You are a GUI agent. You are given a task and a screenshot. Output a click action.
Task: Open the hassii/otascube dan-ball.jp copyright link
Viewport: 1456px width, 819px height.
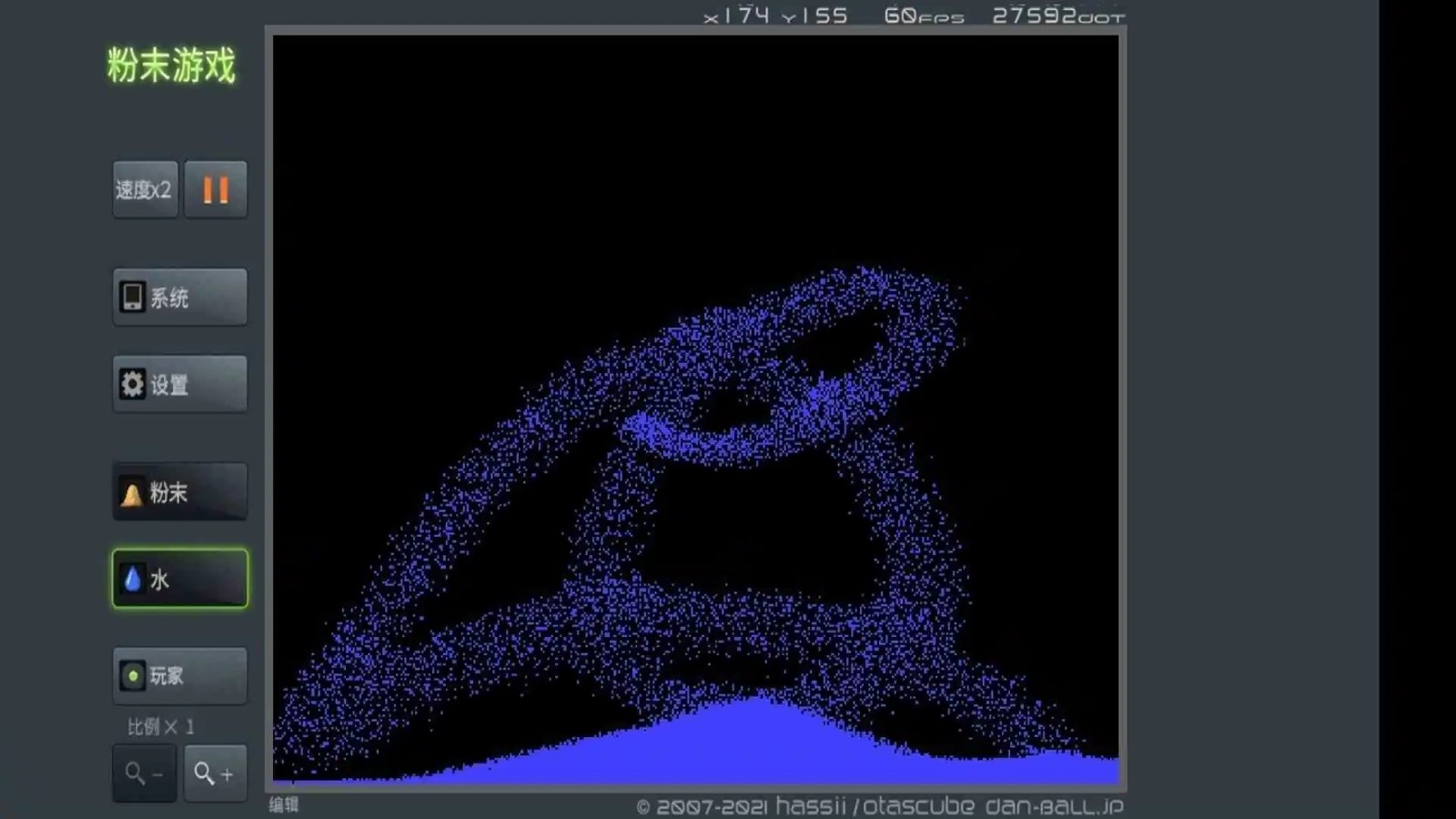click(879, 806)
